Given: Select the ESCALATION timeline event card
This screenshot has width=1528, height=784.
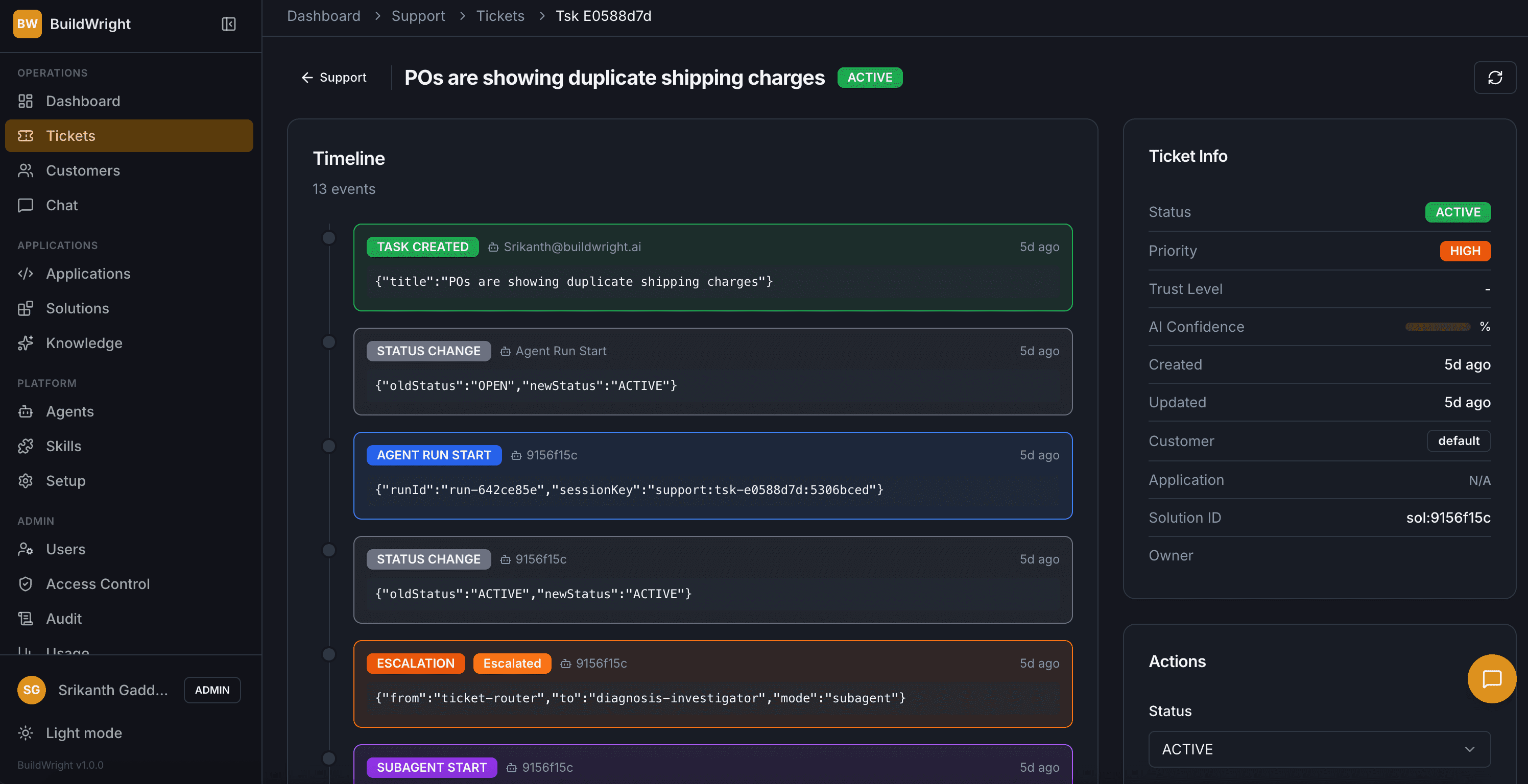Looking at the screenshot, I should [712, 683].
